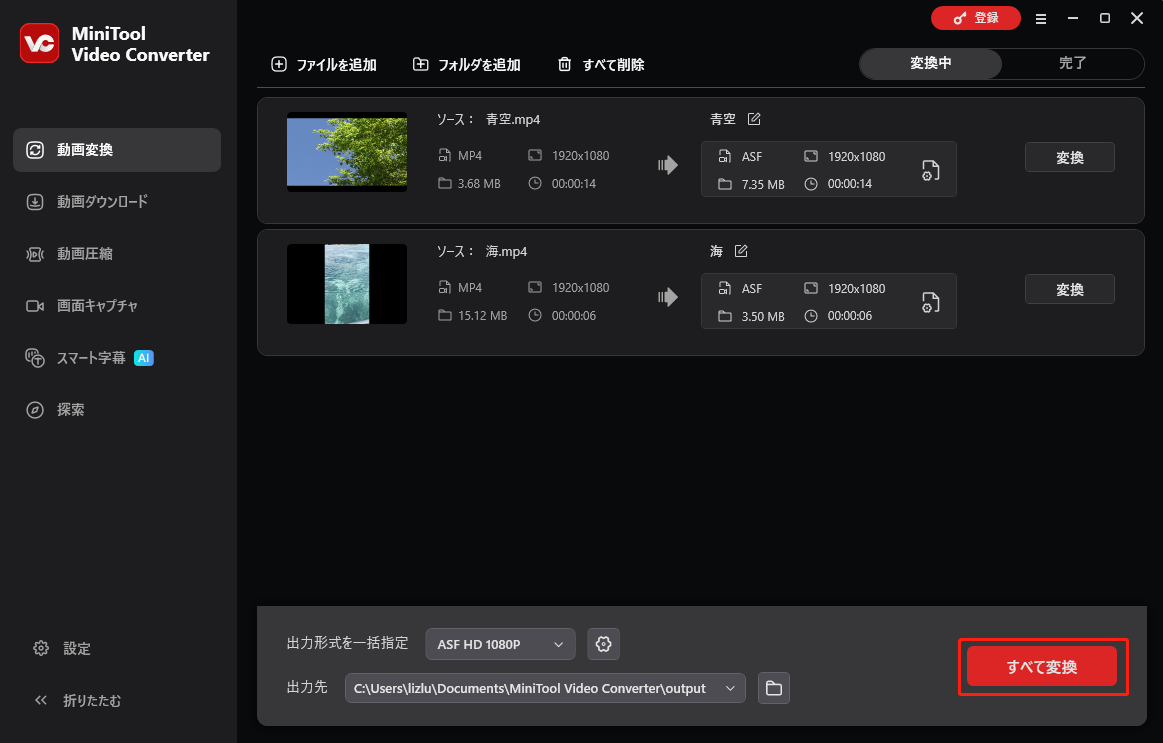1163x743 pixels.
Task: Open the settings gear next to format dropdown
Action: [603, 644]
